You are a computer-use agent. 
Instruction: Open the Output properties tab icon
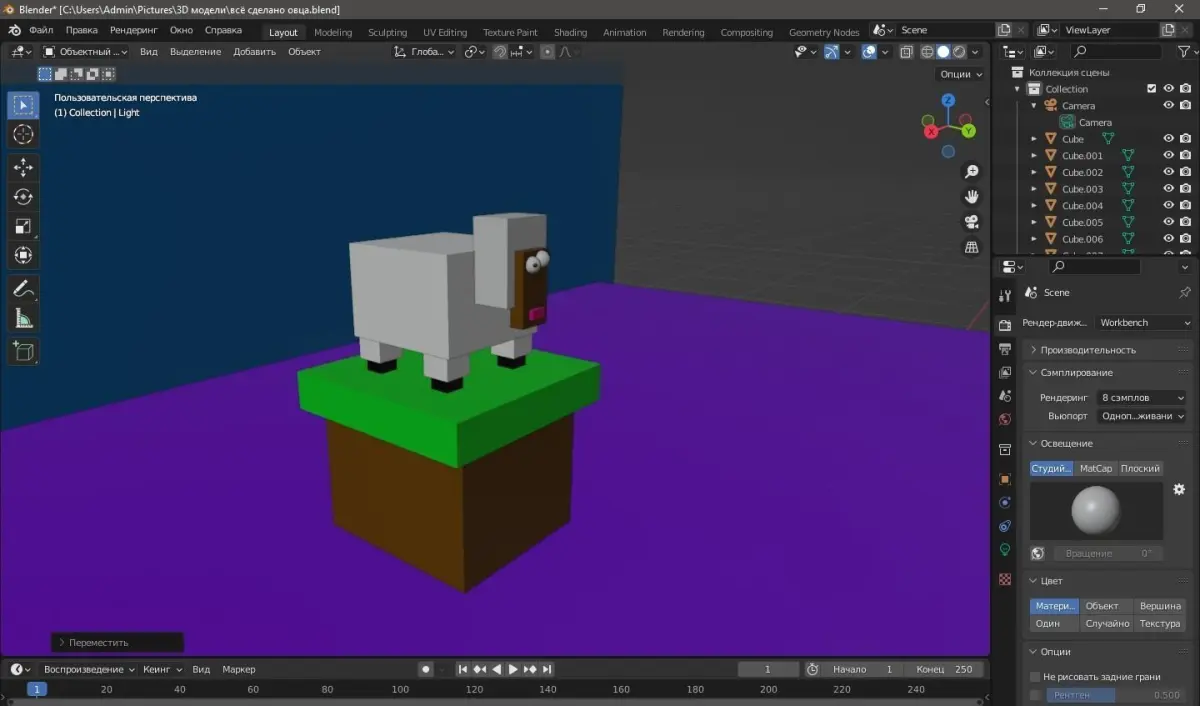tap(1005, 349)
